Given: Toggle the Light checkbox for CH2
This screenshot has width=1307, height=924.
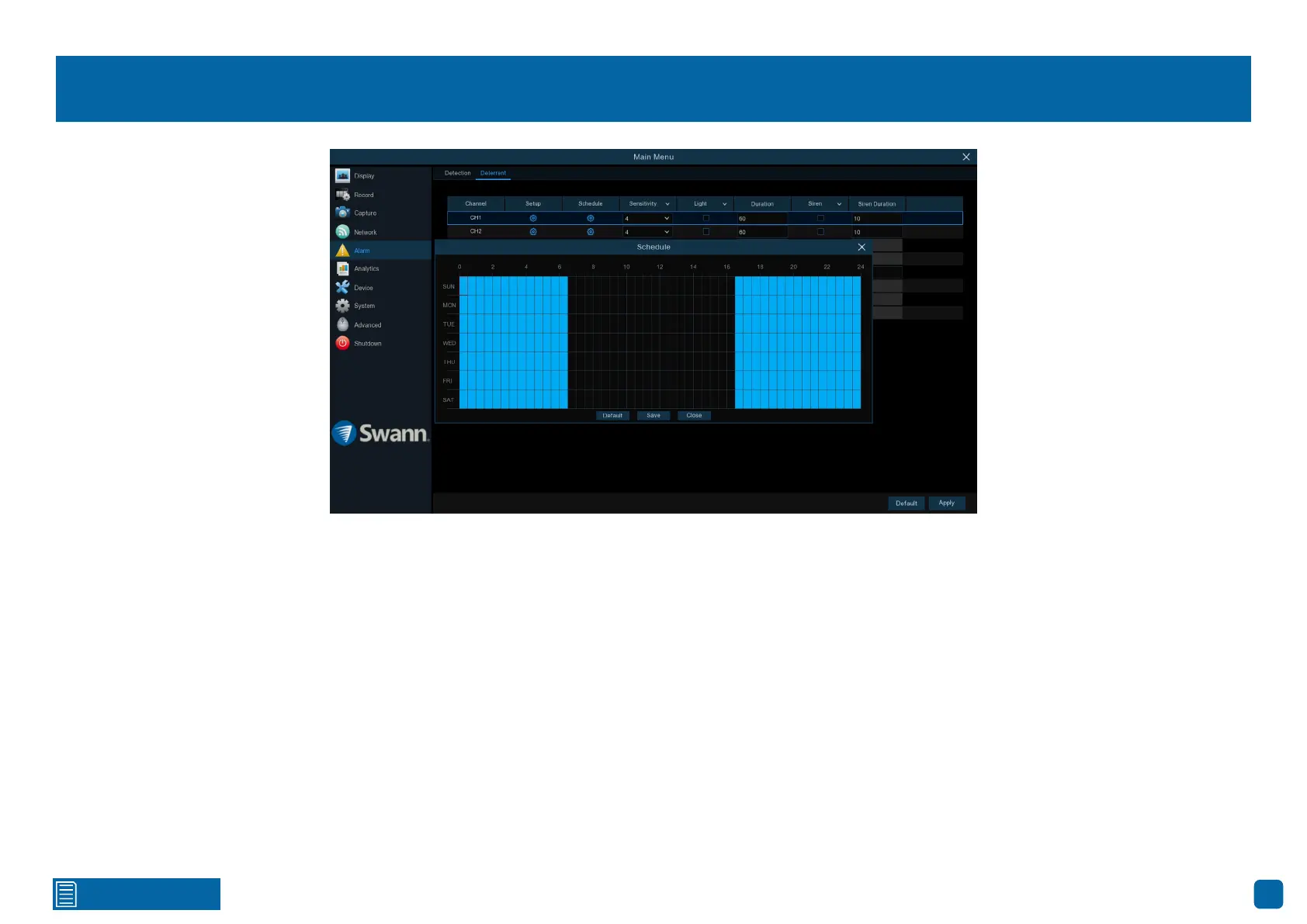Looking at the screenshot, I should pyautogui.click(x=706, y=232).
